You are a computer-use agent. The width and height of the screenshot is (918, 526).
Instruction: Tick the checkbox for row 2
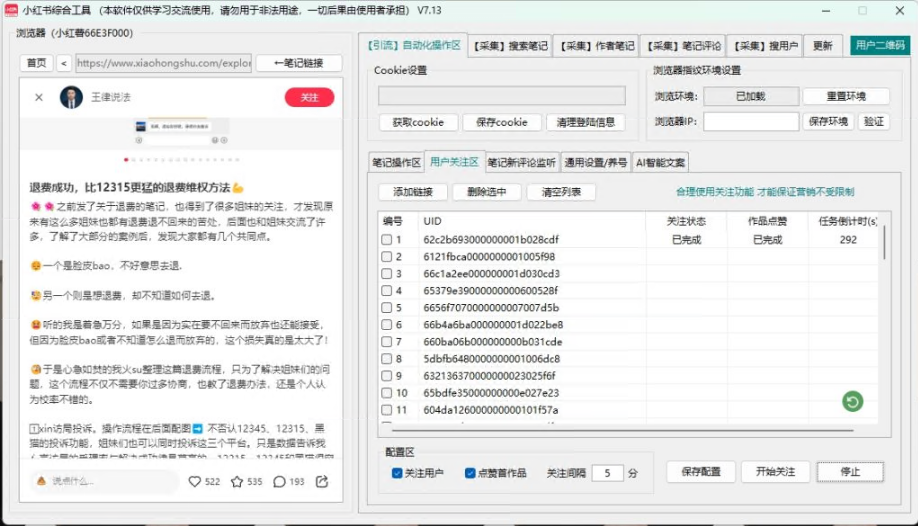(x=386, y=257)
